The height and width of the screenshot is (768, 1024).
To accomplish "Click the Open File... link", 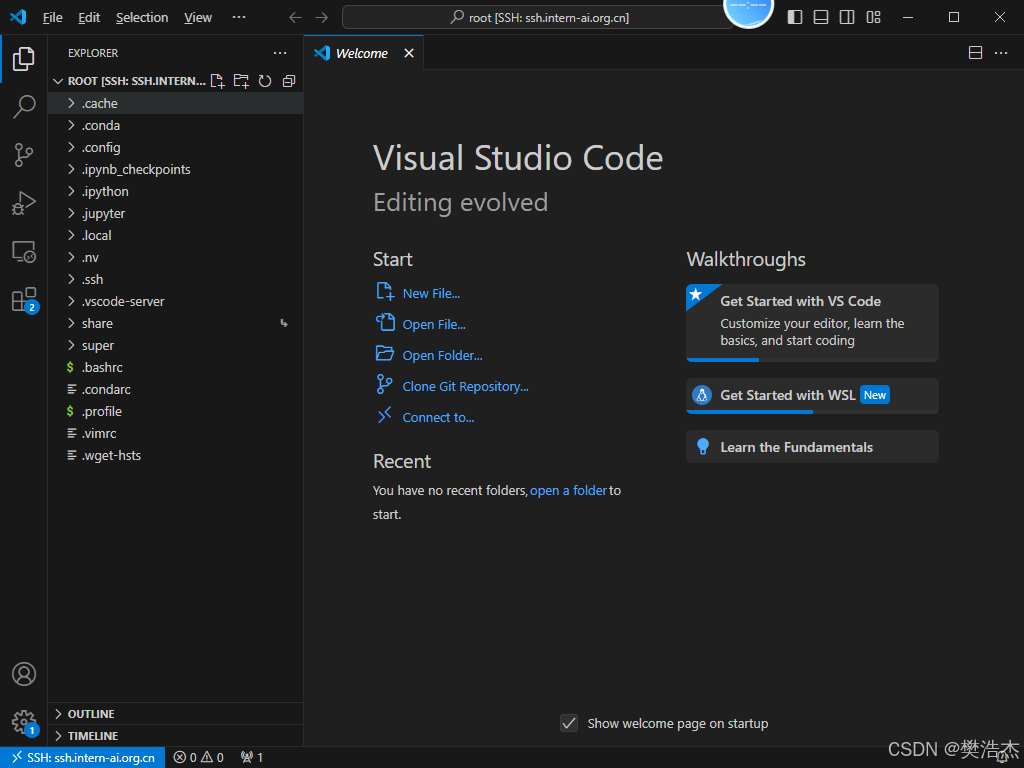I will tap(434, 325).
